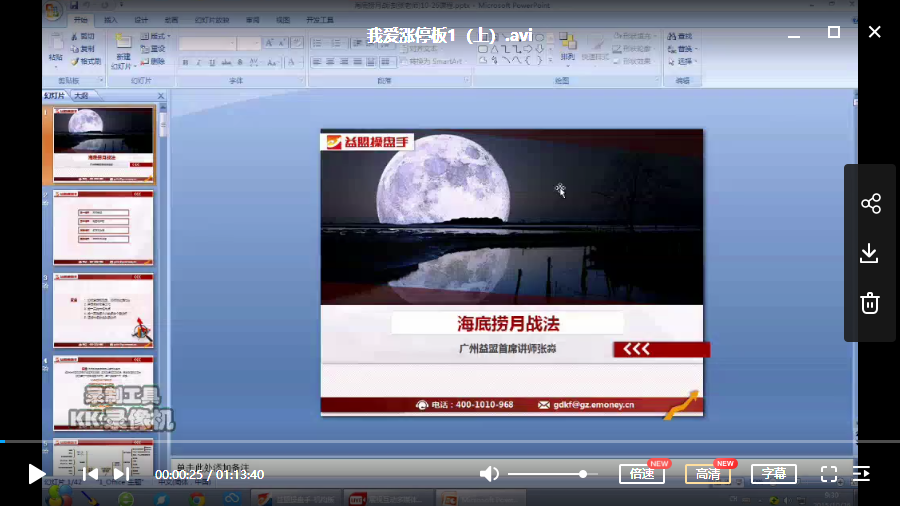Screen dimensions: 900x506
Task: Toggle text shadow formatting
Action: [240, 62]
